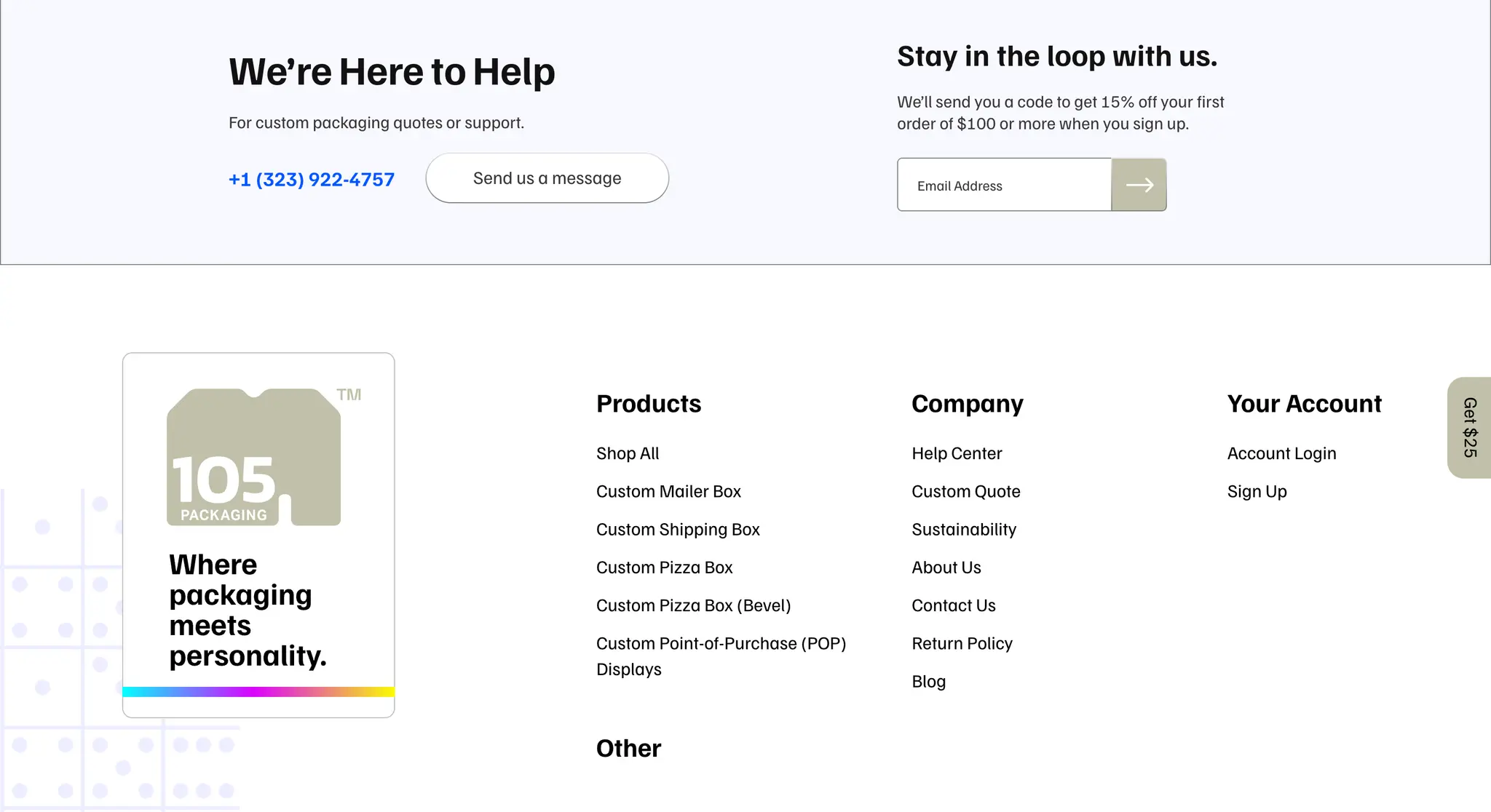This screenshot has height=812, width=1491.
Task: Select the Custom Pizza Box link
Action: [x=664, y=567]
